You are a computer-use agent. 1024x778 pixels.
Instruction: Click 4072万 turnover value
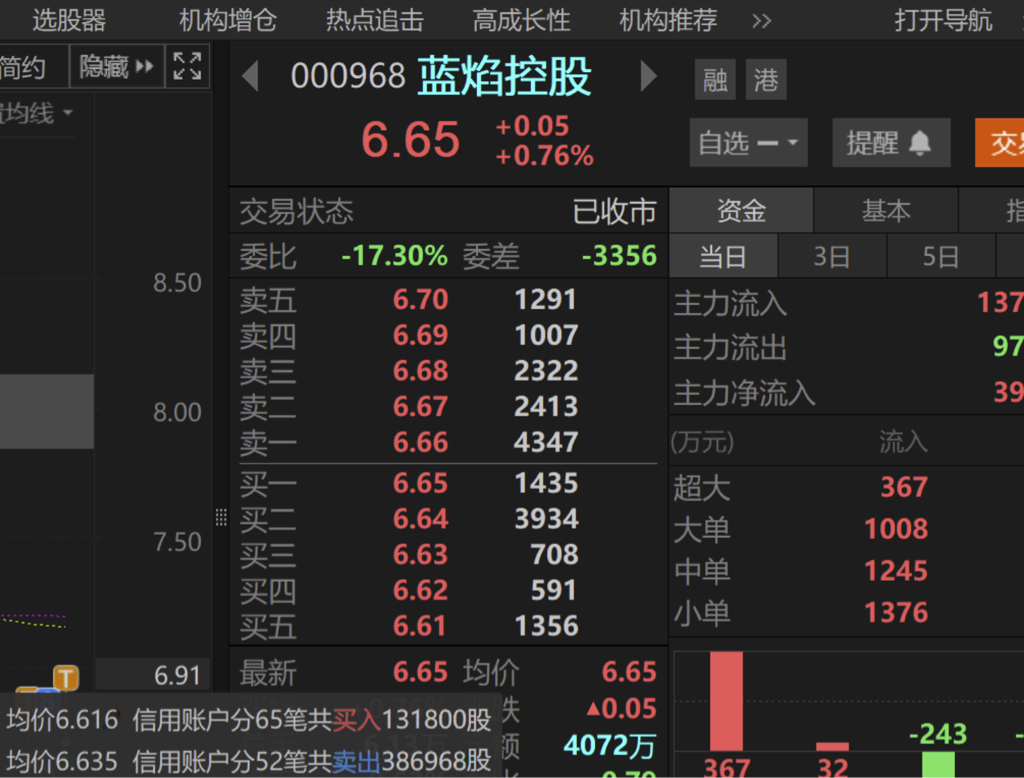click(x=610, y=745)
